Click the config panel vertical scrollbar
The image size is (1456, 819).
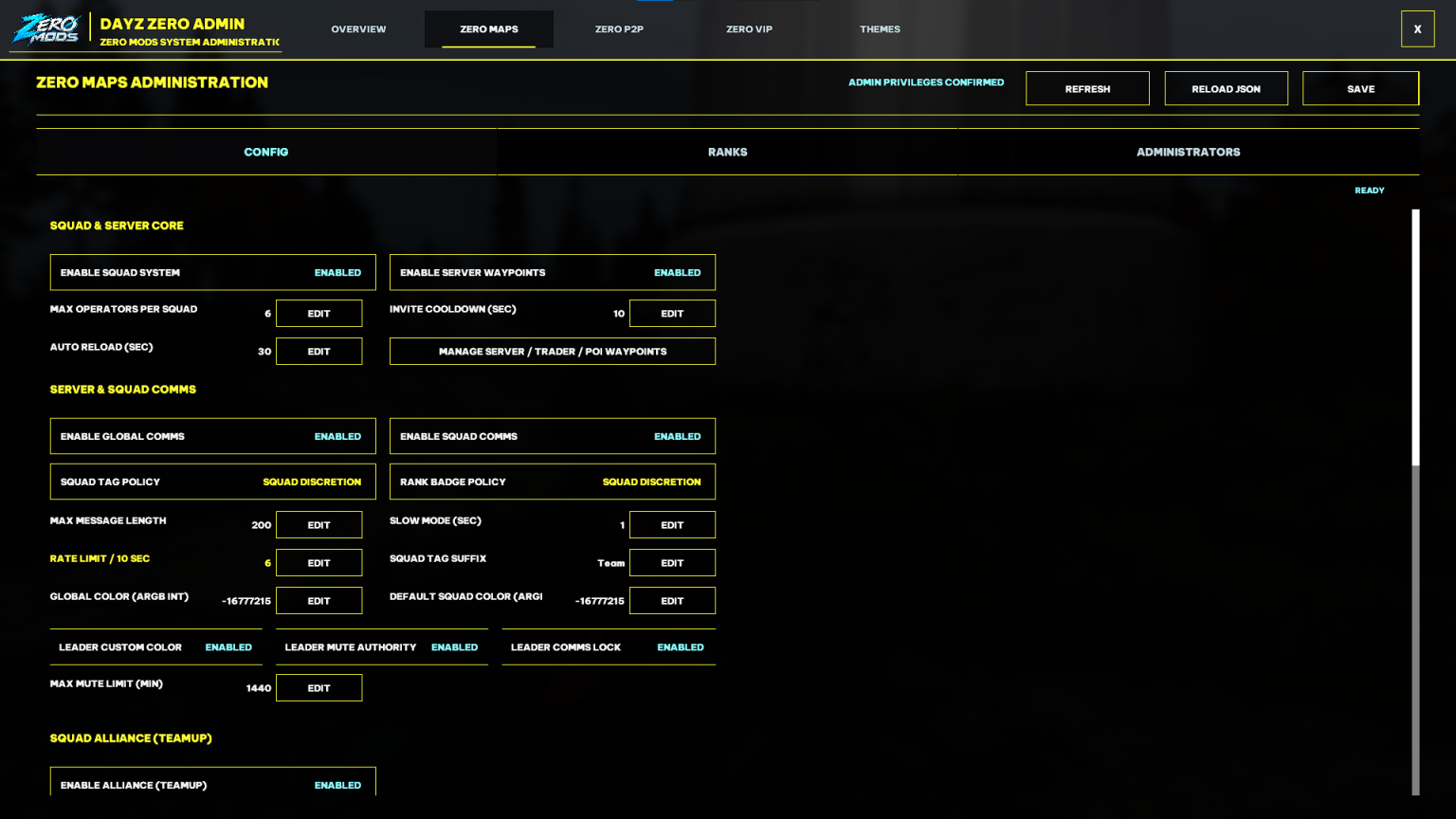[1415, 502]
